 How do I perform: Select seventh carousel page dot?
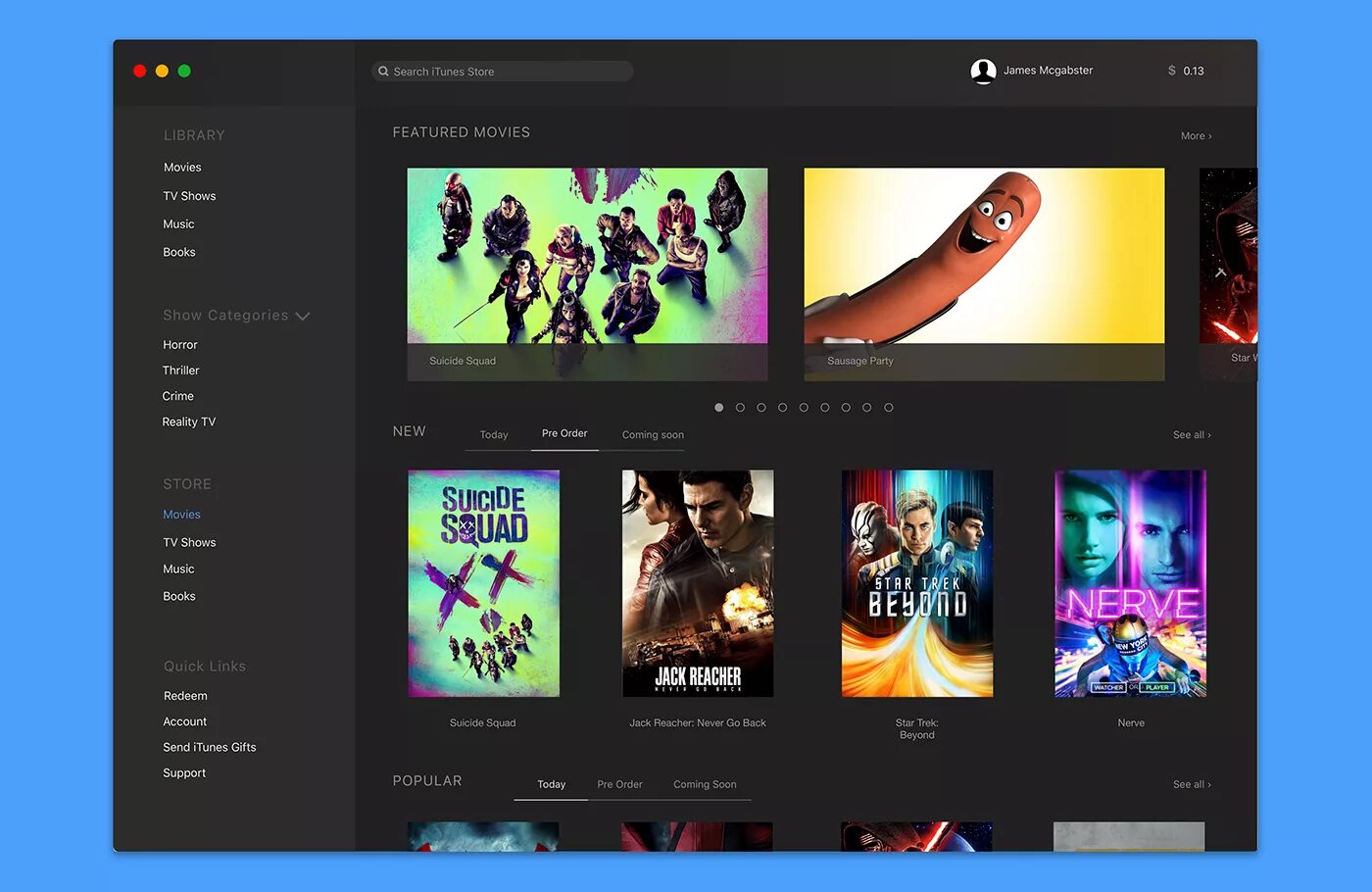coord(846,407)
